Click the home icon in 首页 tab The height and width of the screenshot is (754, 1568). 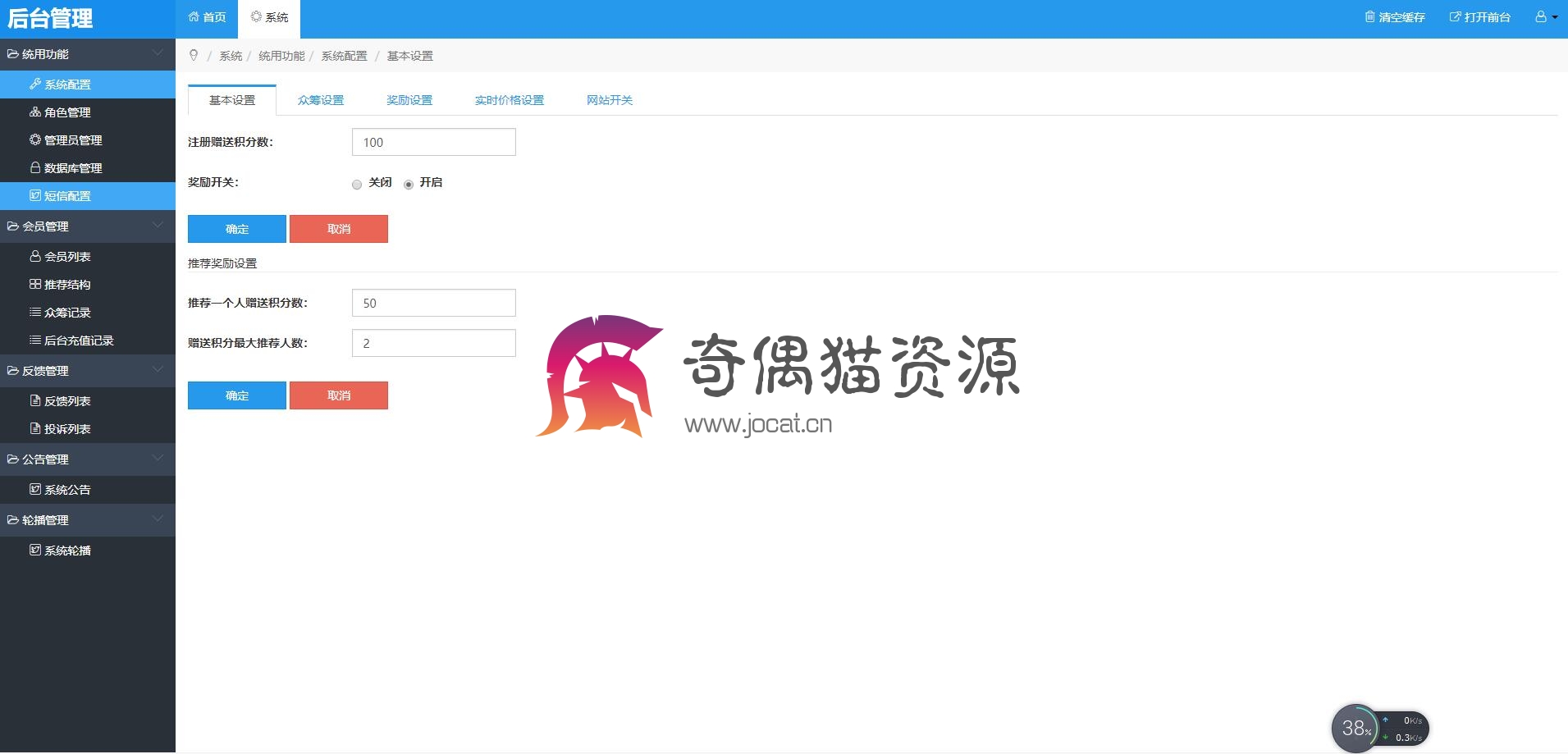pos(194,16)
